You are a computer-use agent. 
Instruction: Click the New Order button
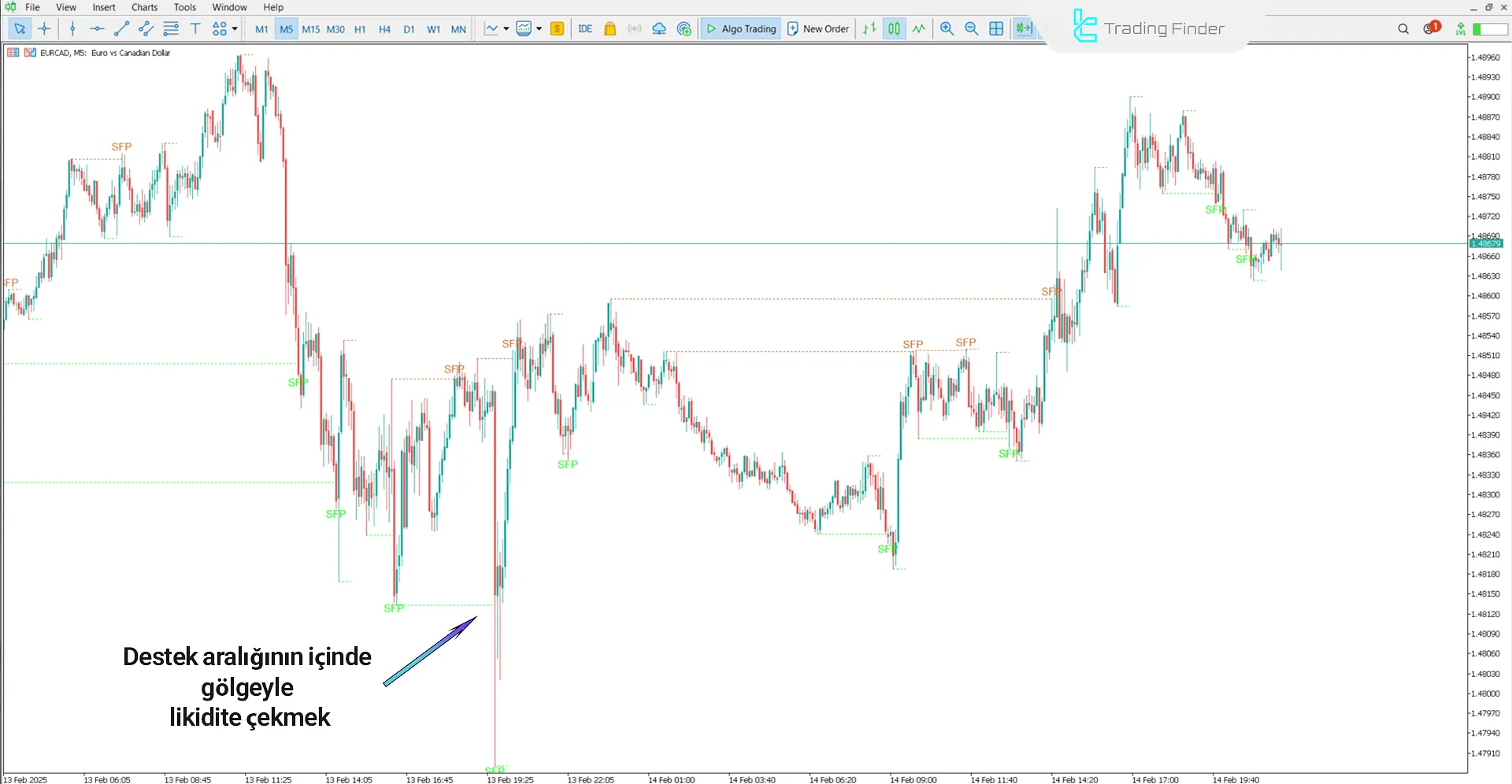click(818, 29)
